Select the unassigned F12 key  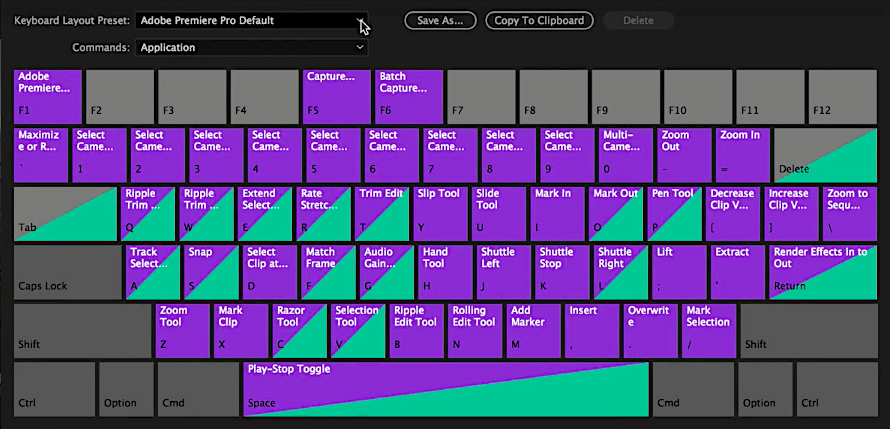[842, 96]
